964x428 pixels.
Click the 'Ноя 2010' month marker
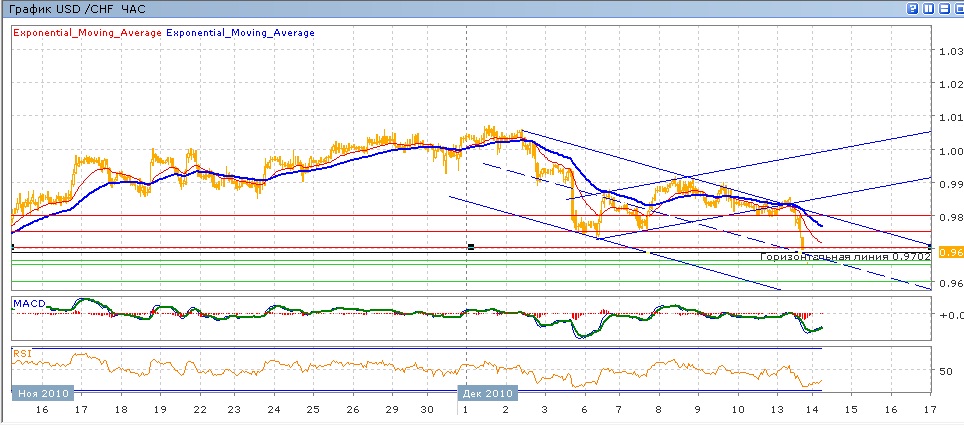click(42, 393)
